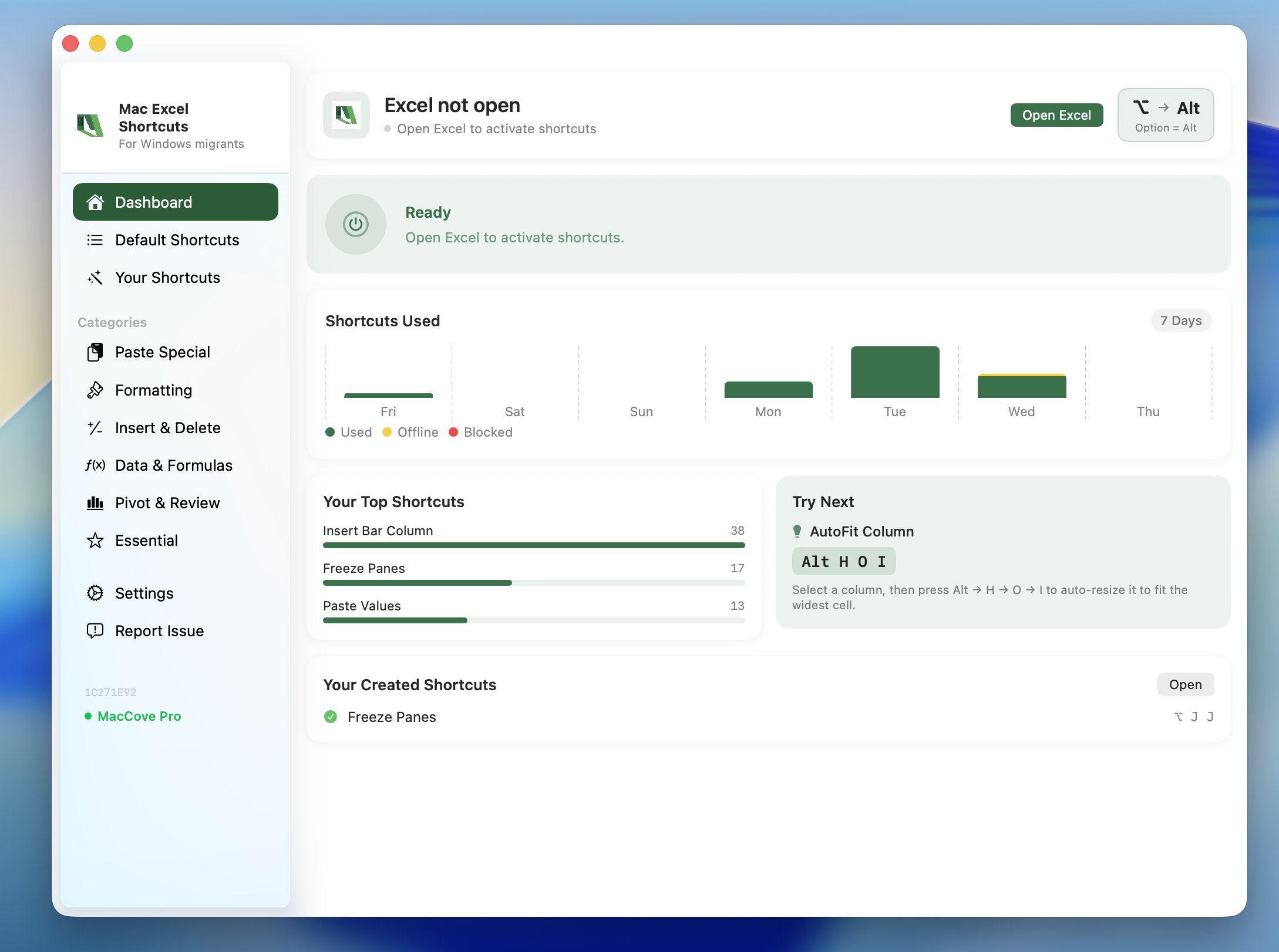
Task: Click the power icon in Ready banner
Action: pos(356,224)
